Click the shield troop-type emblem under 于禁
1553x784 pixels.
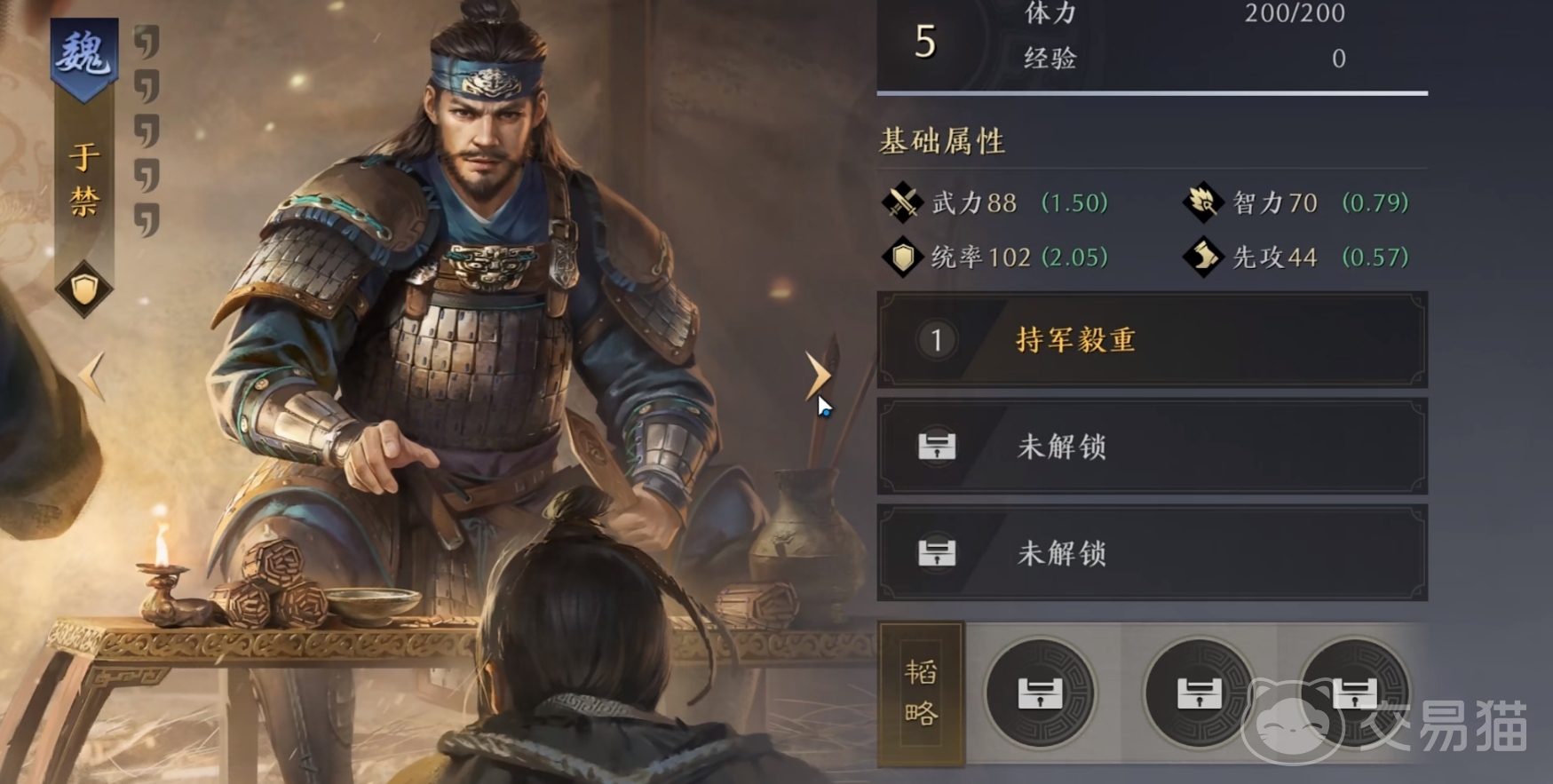click(x=83, y=289)
